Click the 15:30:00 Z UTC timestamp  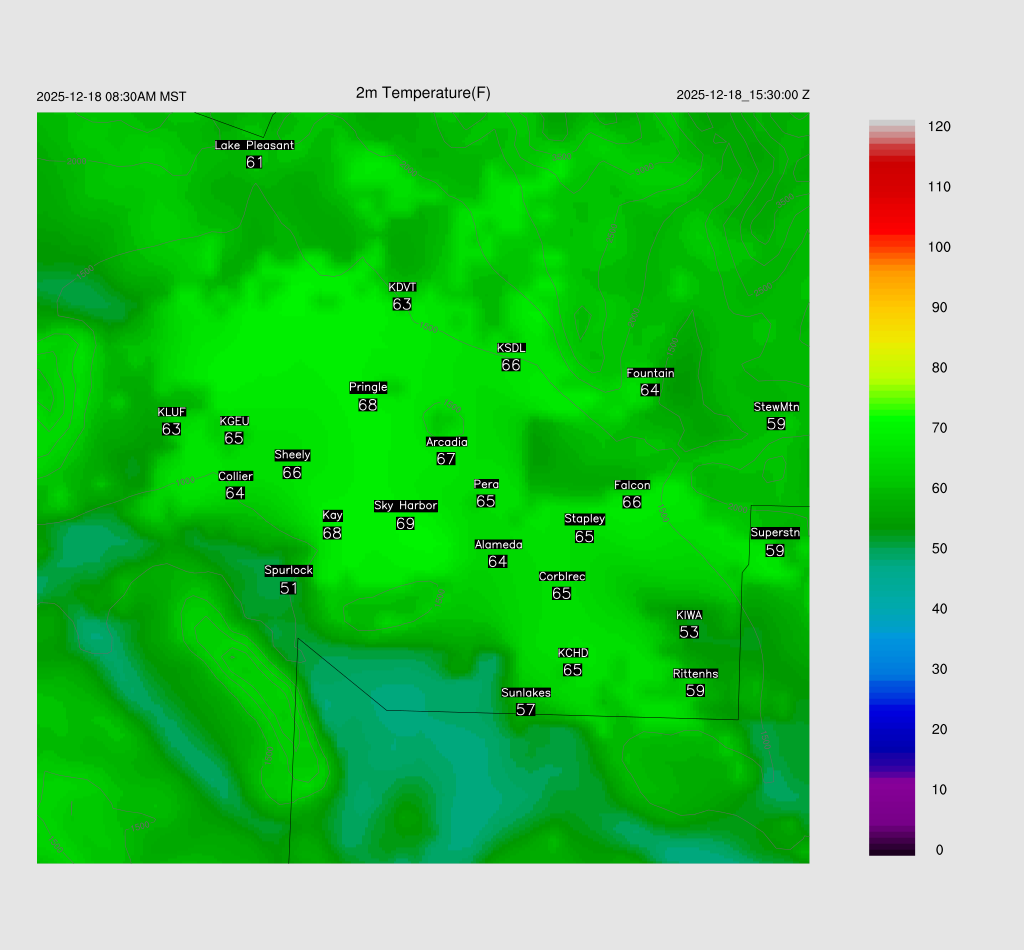point(743,95)
